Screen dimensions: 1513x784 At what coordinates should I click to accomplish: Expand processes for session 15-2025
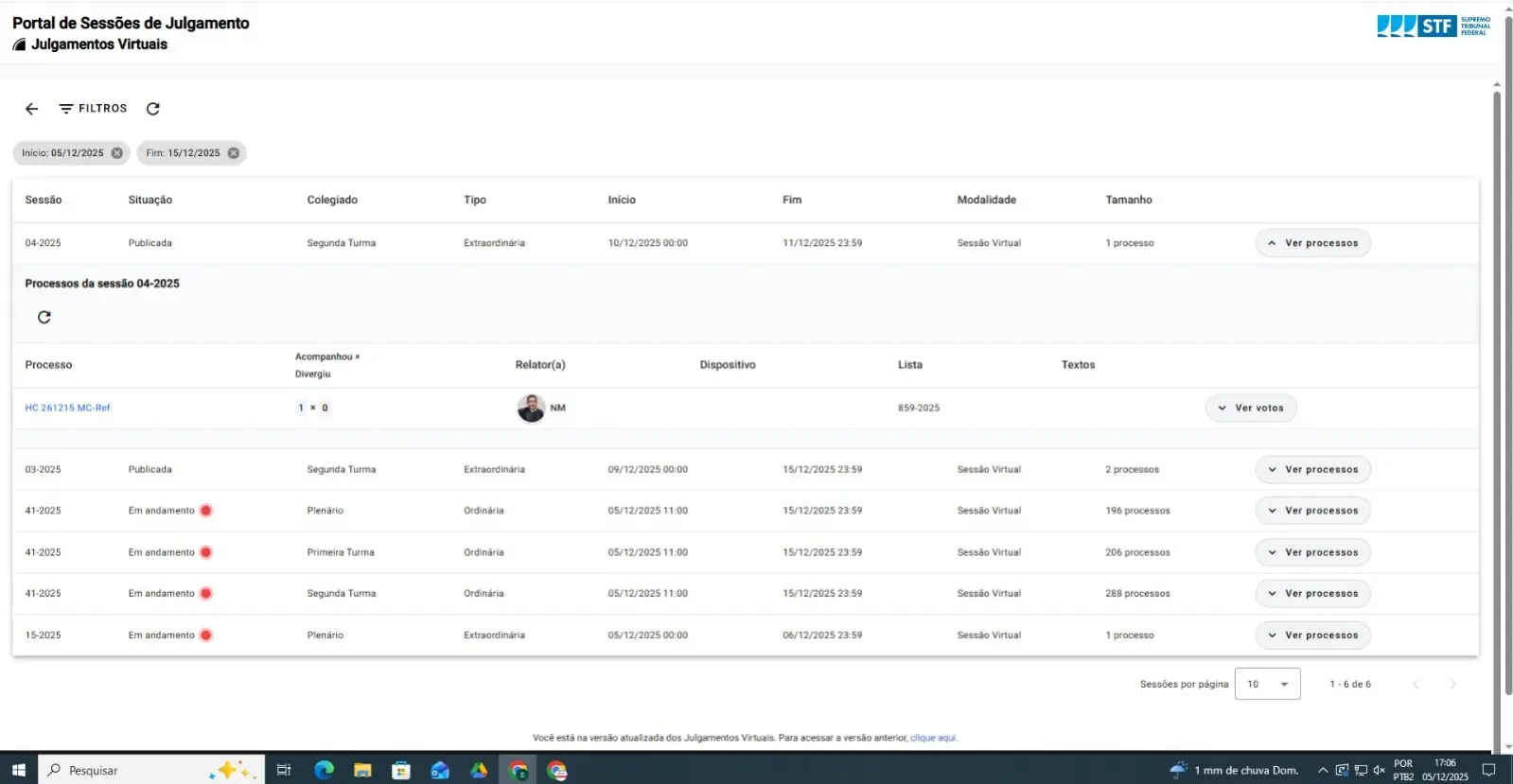tap(1312, 636)
